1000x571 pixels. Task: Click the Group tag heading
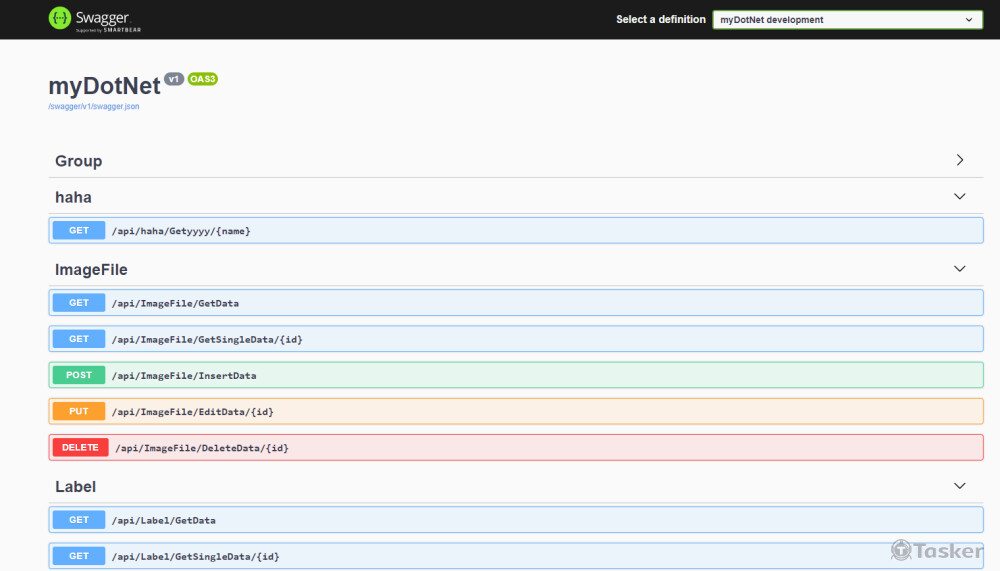[78, 161]
